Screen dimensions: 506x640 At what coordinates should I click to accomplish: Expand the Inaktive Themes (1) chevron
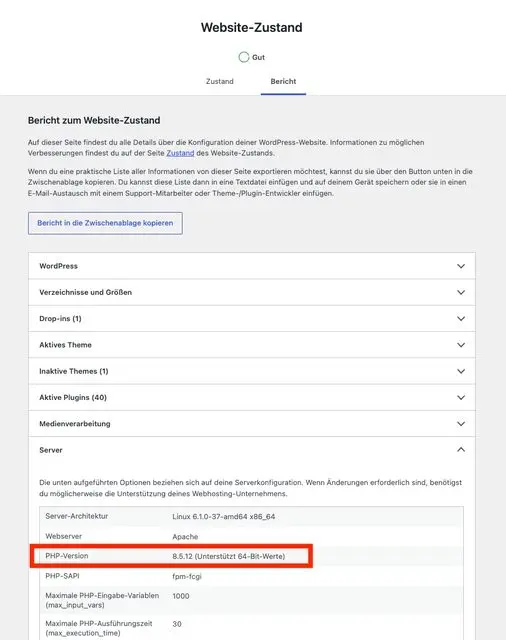(461, 371)
